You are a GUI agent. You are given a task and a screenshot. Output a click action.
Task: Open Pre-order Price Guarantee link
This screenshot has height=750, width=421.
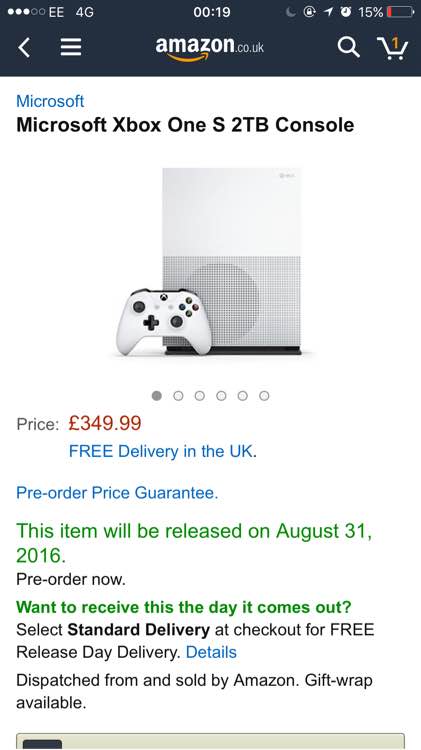pyautogui.click(x=117, y=493)
